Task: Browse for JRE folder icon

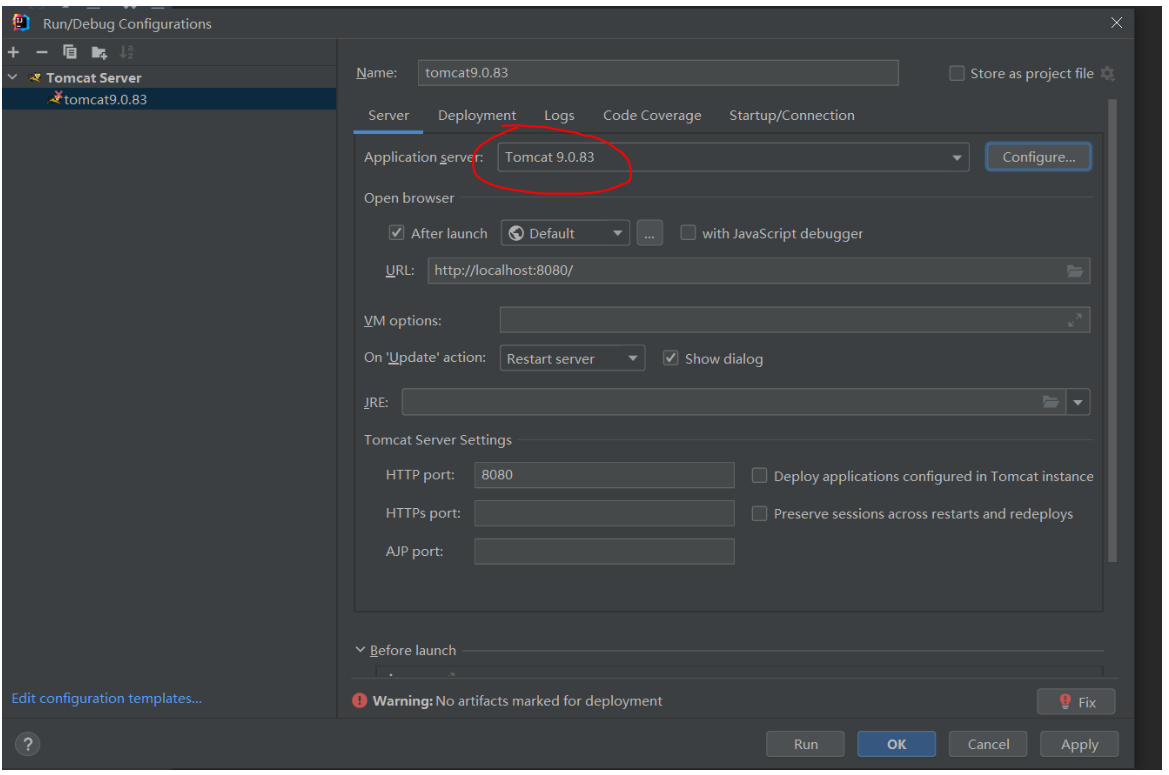Action: 1050,402
